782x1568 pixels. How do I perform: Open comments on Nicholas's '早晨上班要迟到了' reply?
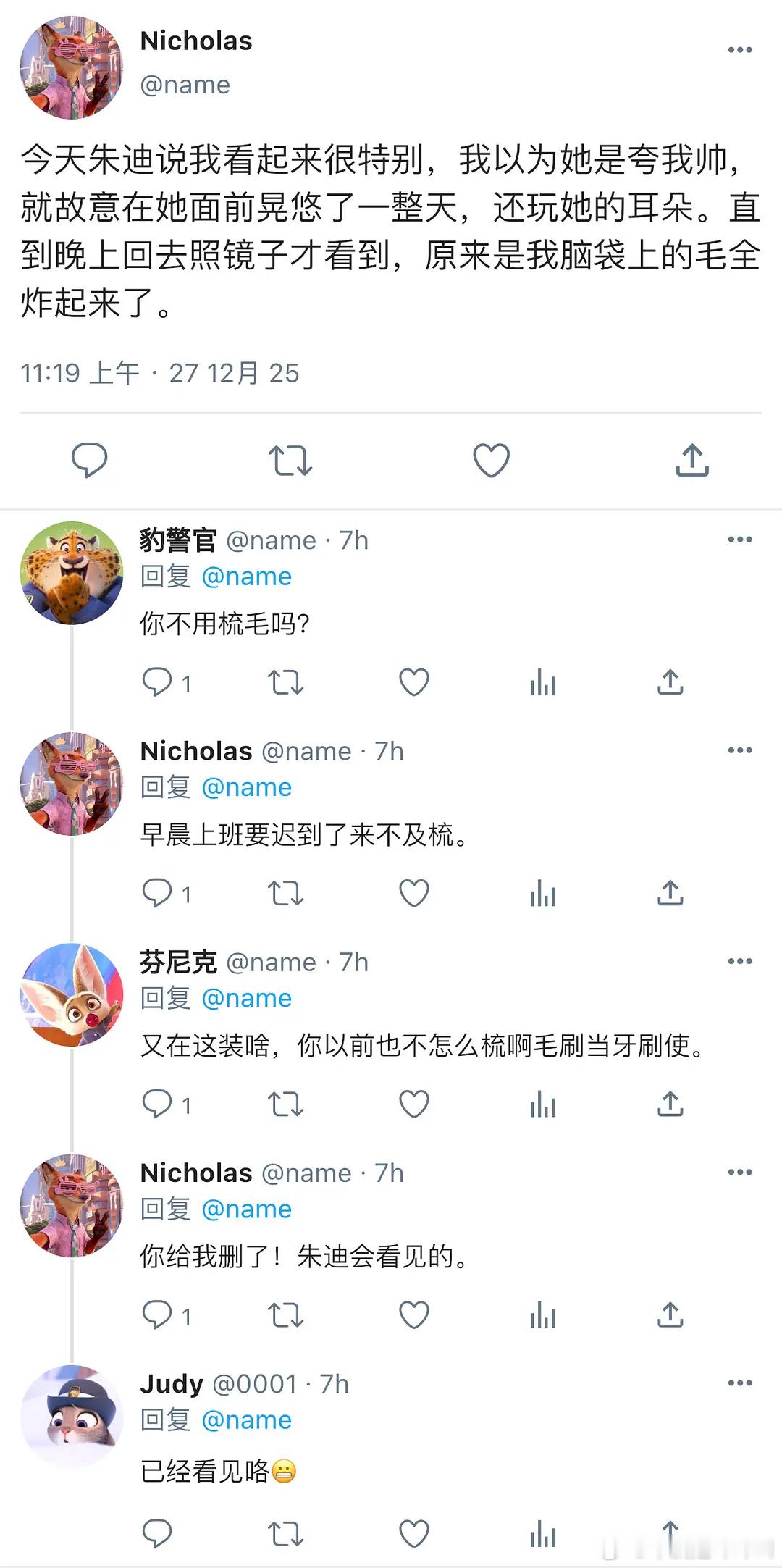[x=157, y=893]
